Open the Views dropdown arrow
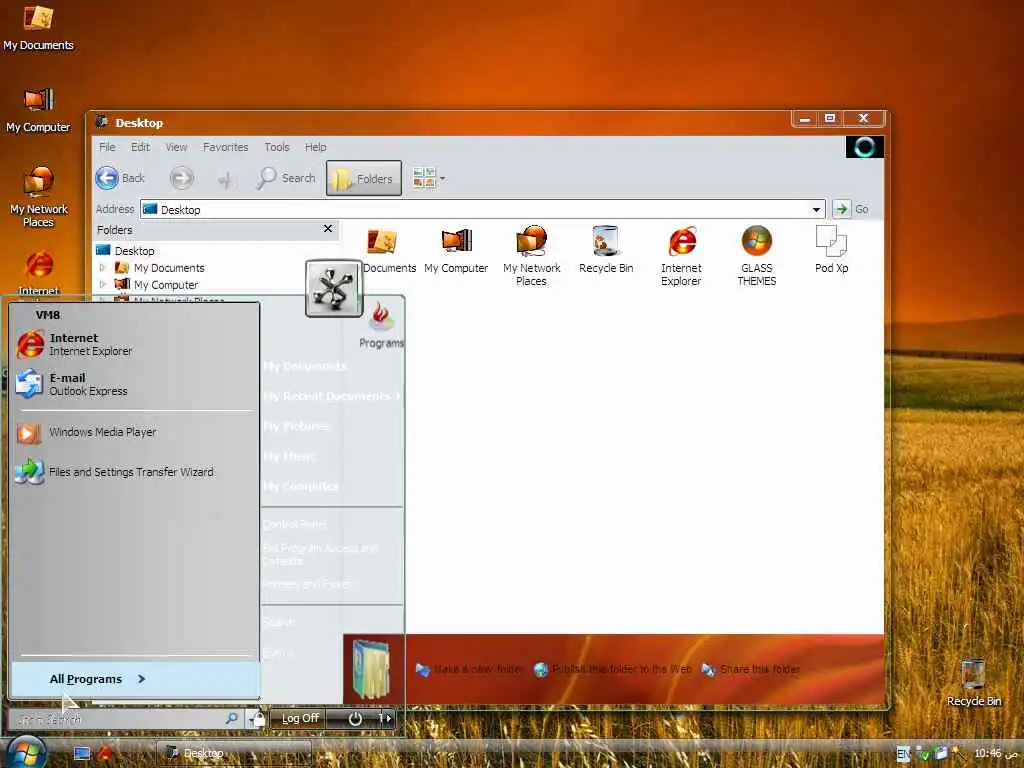Screen dimensions: 1024x768 [x=443, y=178]
